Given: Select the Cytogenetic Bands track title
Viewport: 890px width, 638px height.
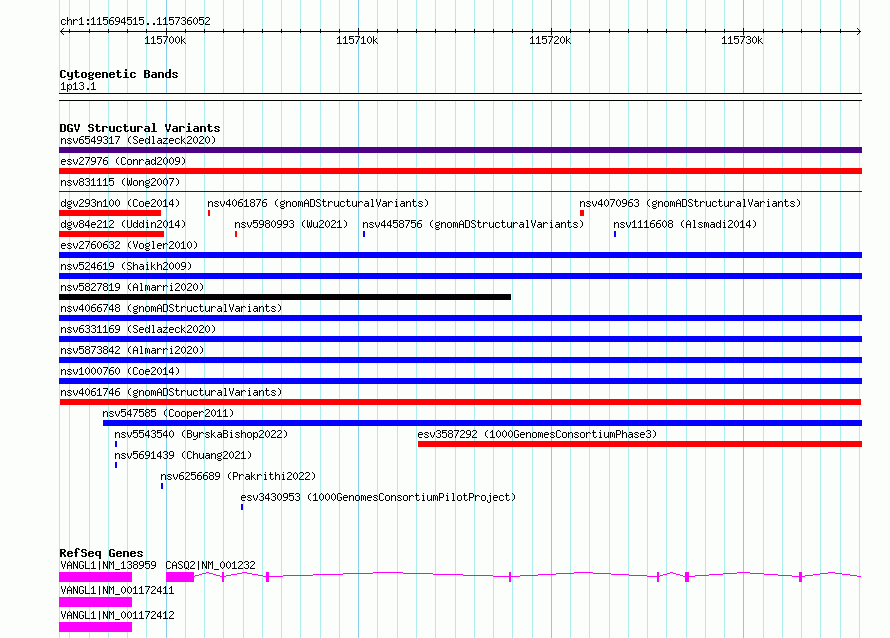Looking at the screenshot, I should 119,74.
